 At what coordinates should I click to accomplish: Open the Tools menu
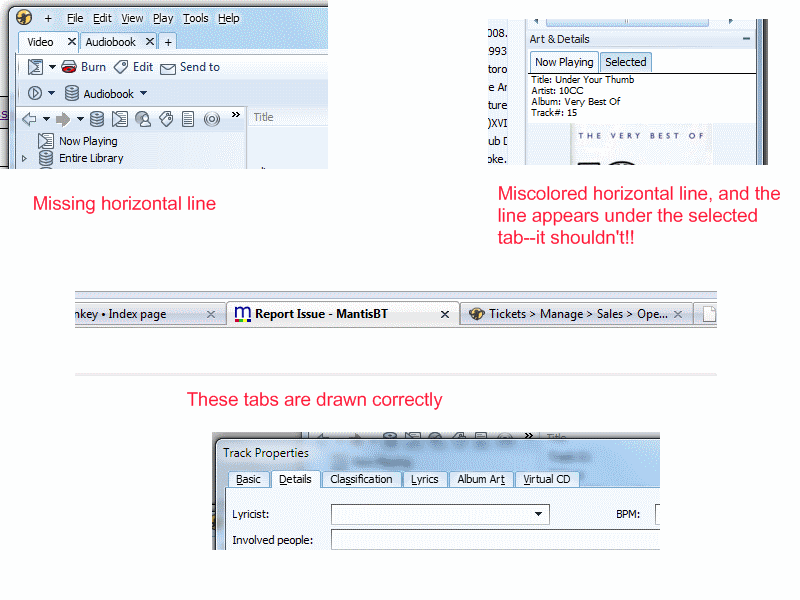[196, 18]
